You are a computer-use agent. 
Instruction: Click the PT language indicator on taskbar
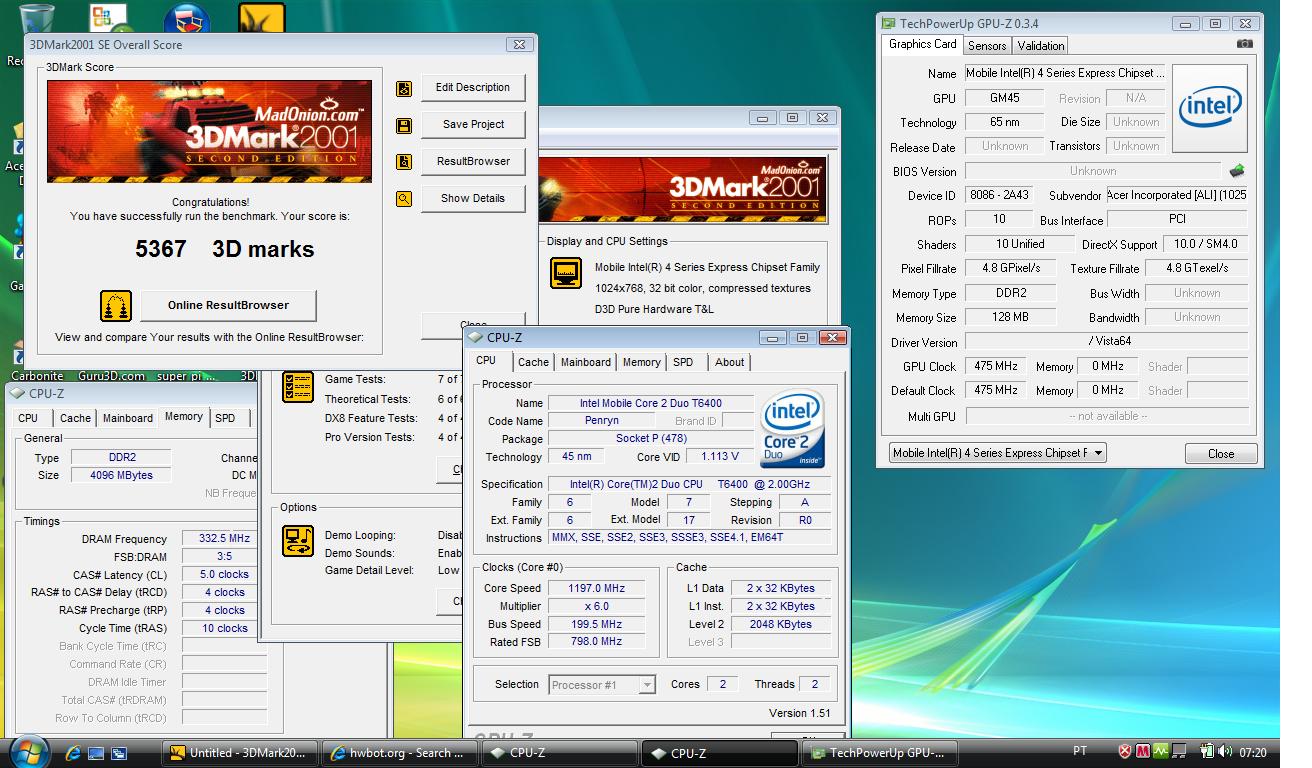[x=1079, y=752]
